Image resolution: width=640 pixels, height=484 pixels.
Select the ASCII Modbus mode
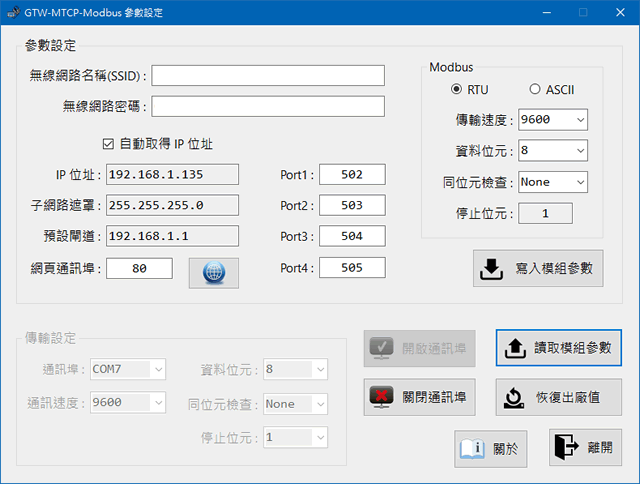coord(535,90)
